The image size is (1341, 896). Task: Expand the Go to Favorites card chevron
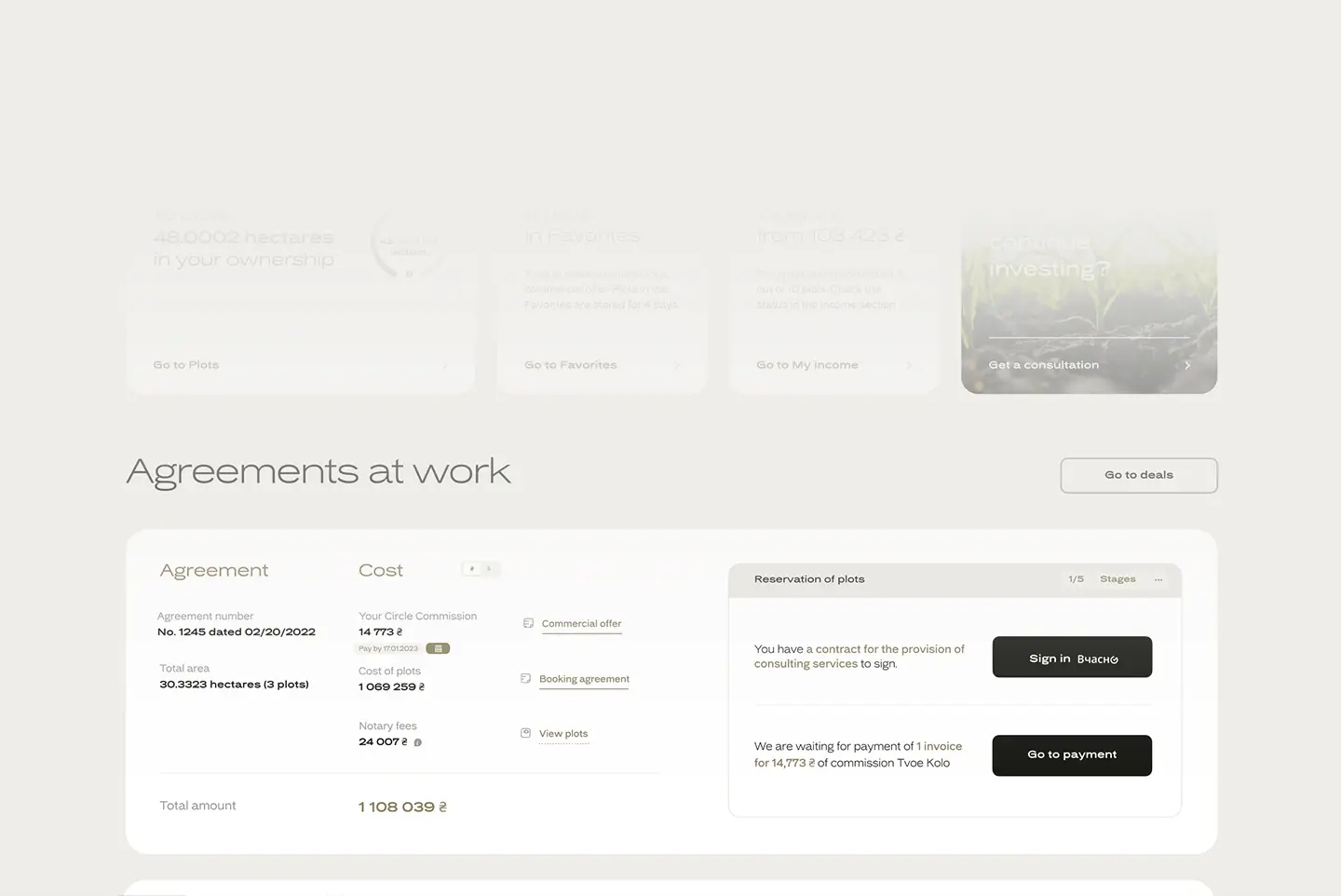[x=677, y=365]
